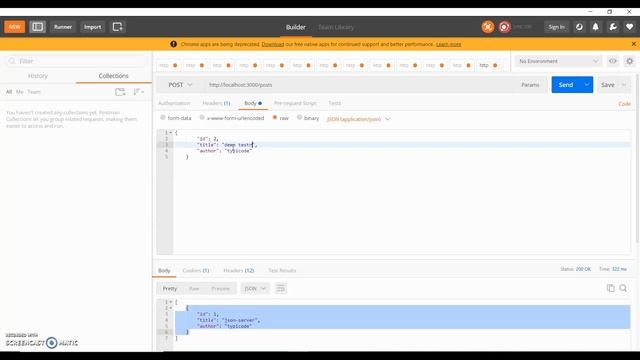
Task: Select the x-www-form-urlencoded radio button
Action: pyautogui.click(x=202, y=118)
